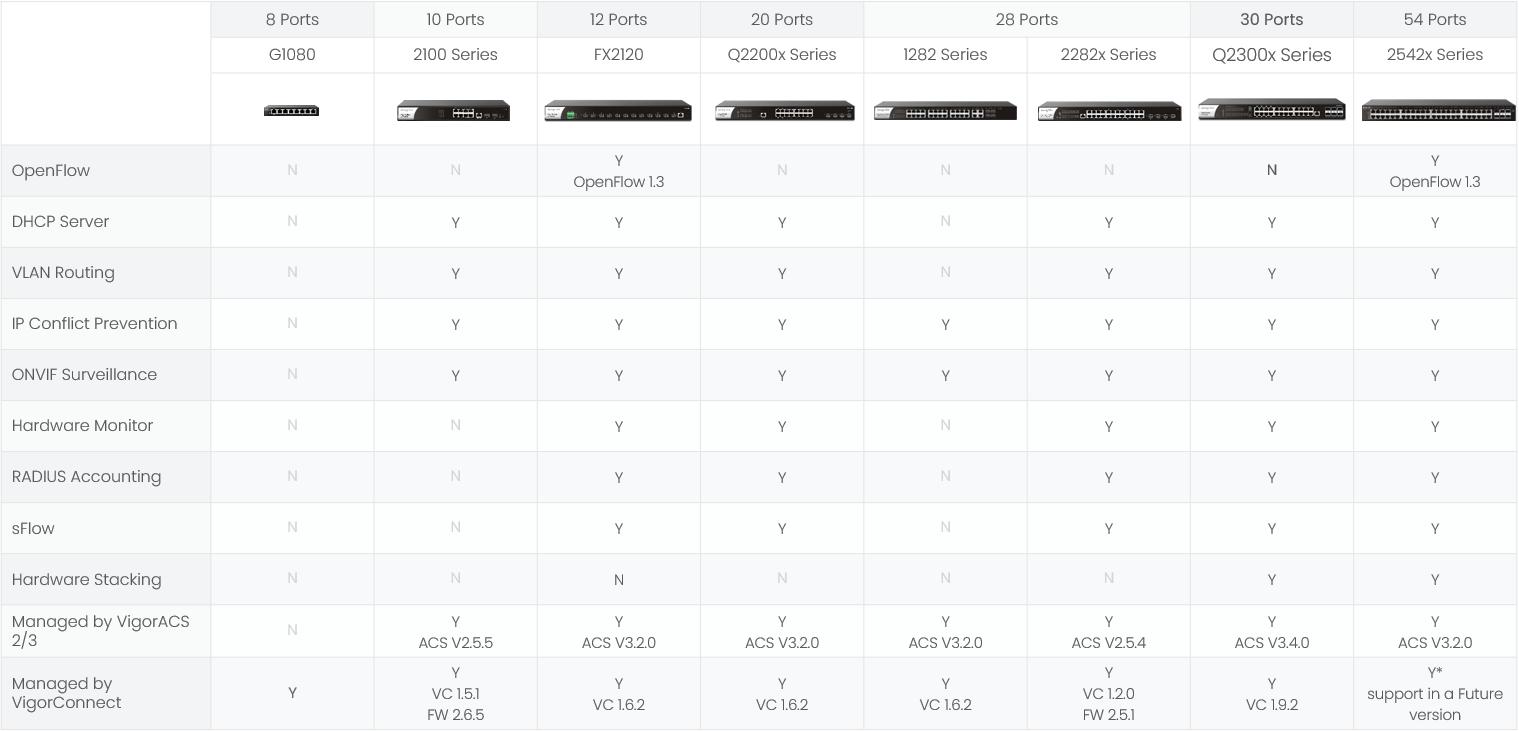
Task: Select the 28 Ports column header
Action: [x=1026, y=19]
